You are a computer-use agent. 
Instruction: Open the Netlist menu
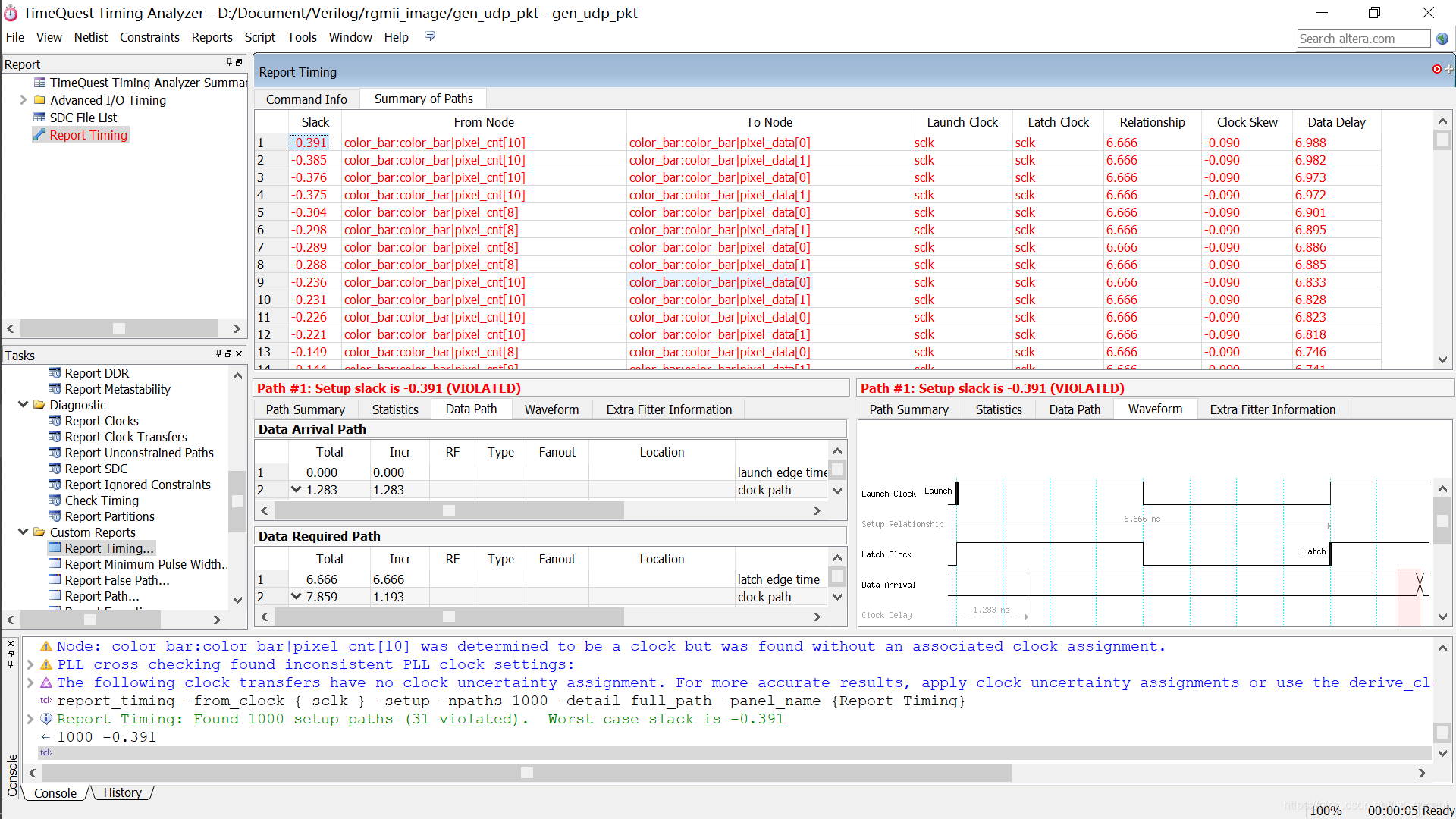tap(91, 37)
